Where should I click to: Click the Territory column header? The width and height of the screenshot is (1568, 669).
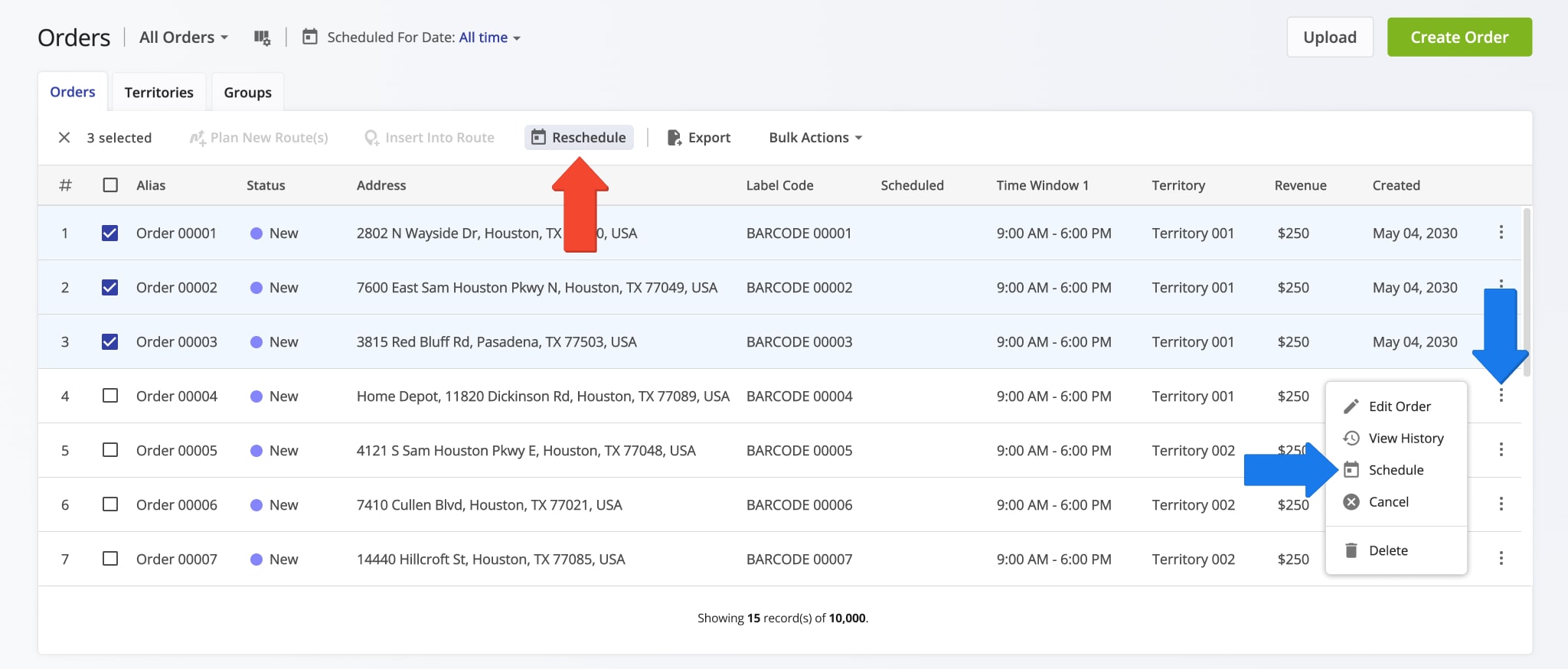tap(1178, 185)
